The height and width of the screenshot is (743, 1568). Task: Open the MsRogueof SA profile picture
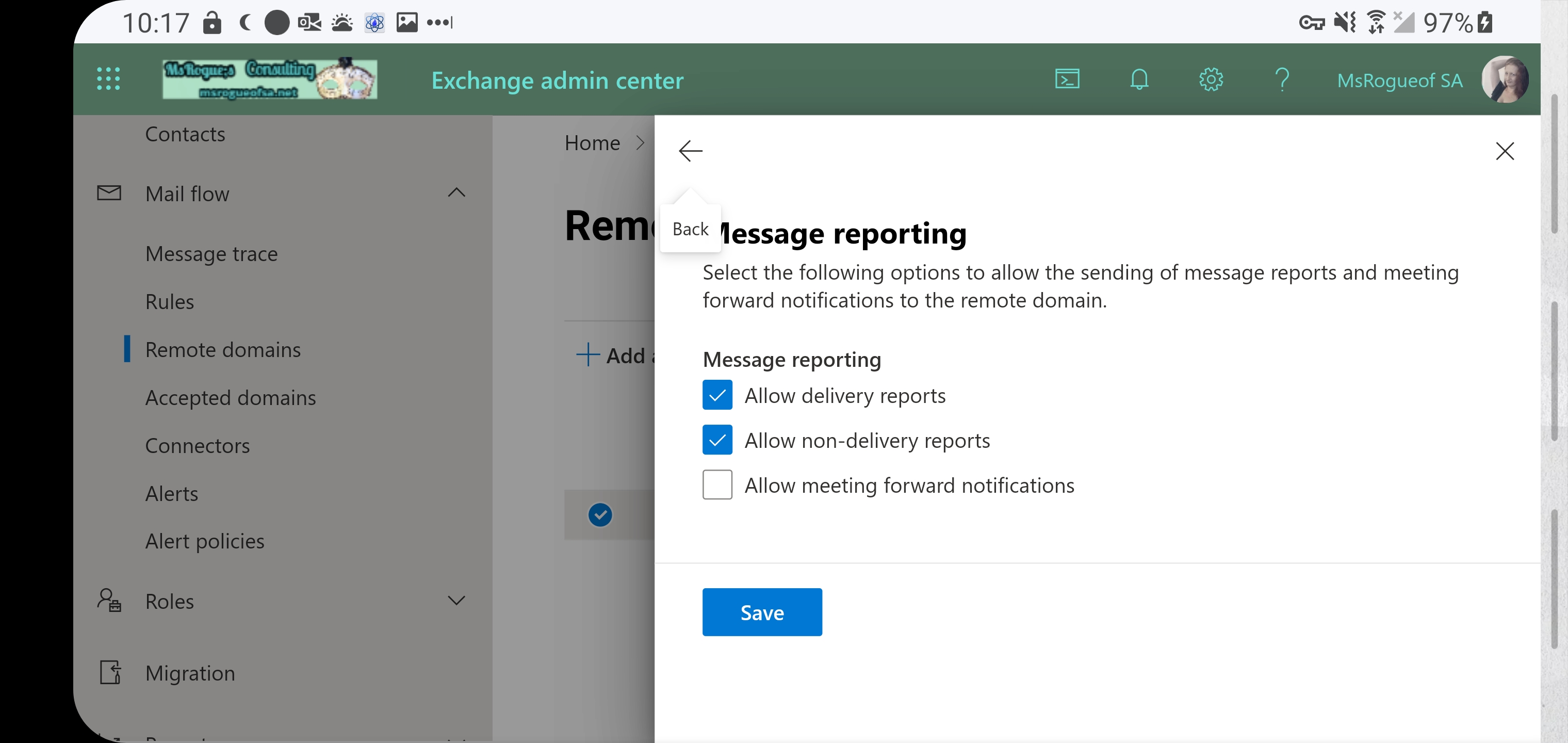(1504, 79)
